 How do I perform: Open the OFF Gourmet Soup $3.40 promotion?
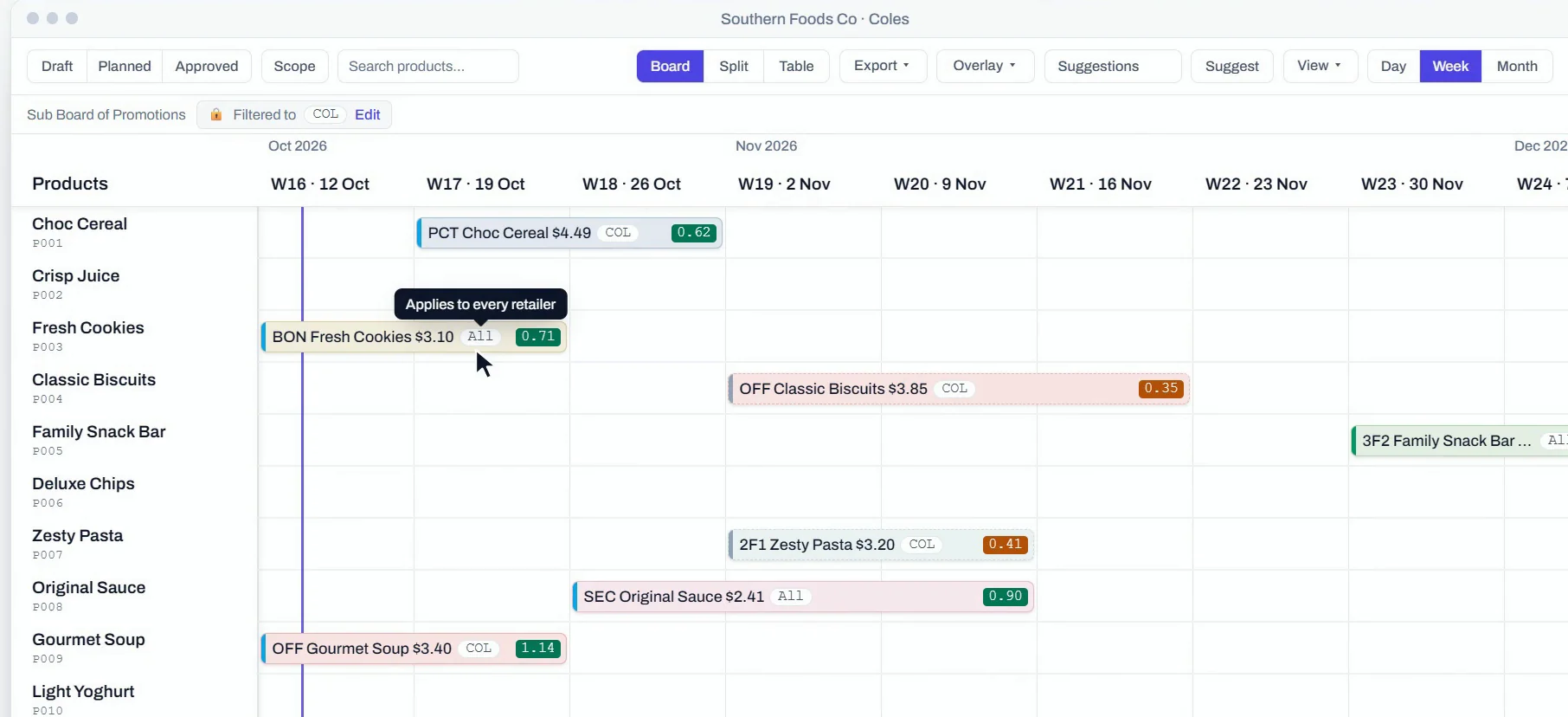(414, 649)
